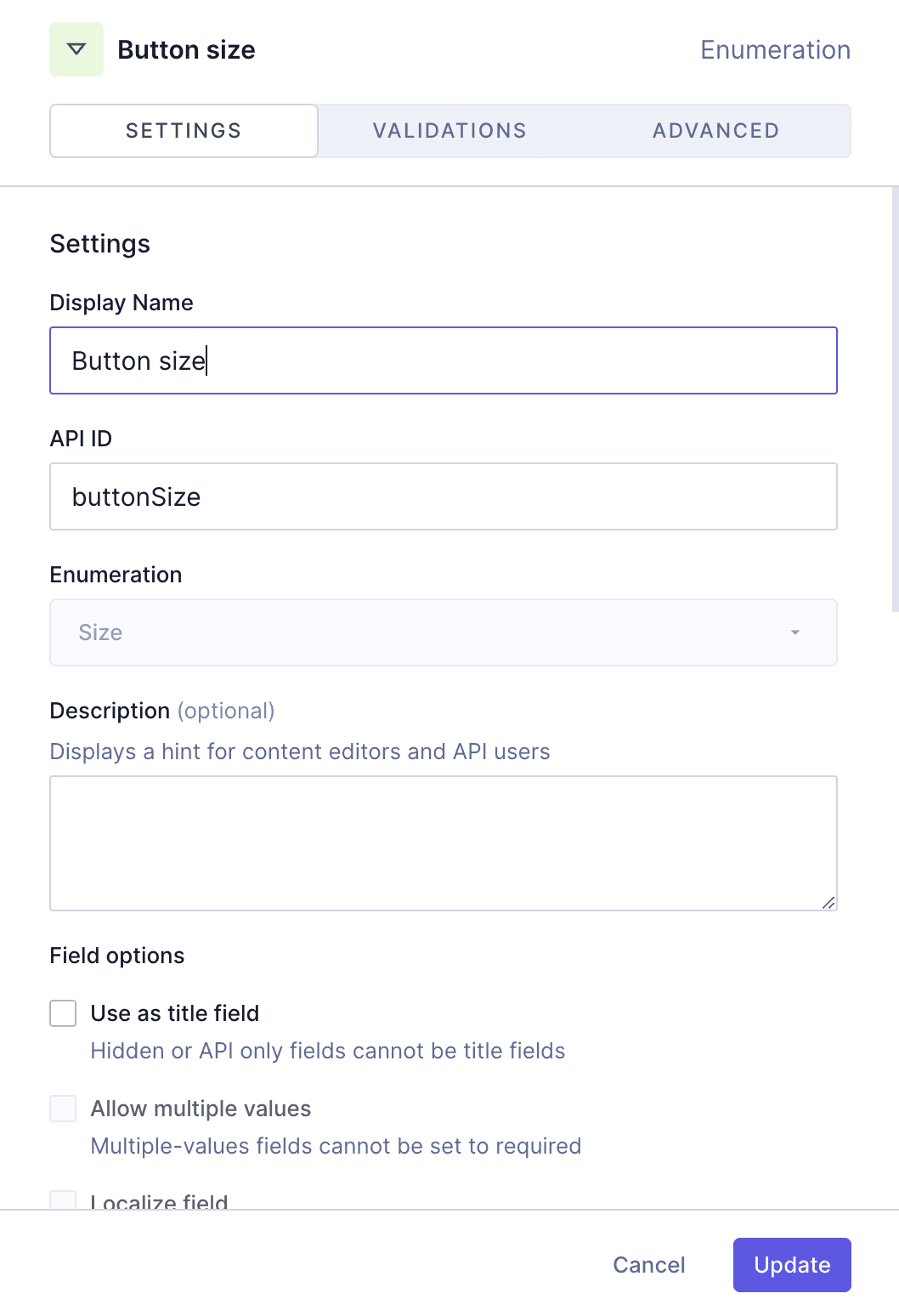The width and height of the screenshot is (899, 1316).
Task: Click Cancel to discard changes
Action: (648, 1265)
